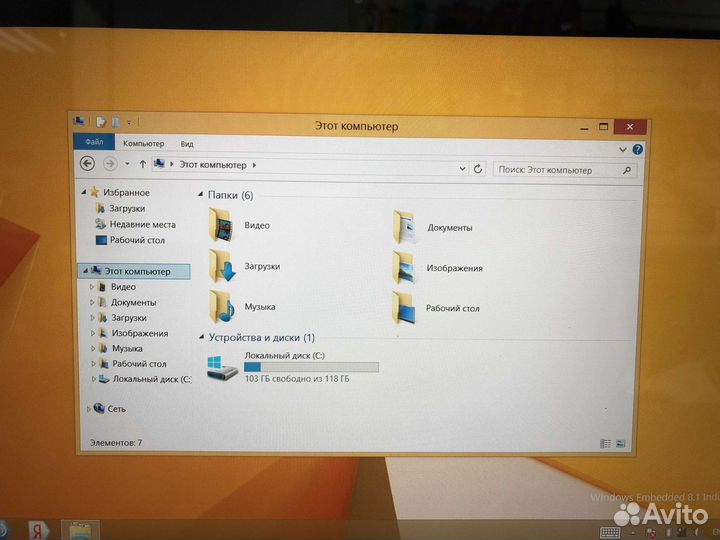
Task: Collapse the Избранное tree node
Action: [84, 192]
